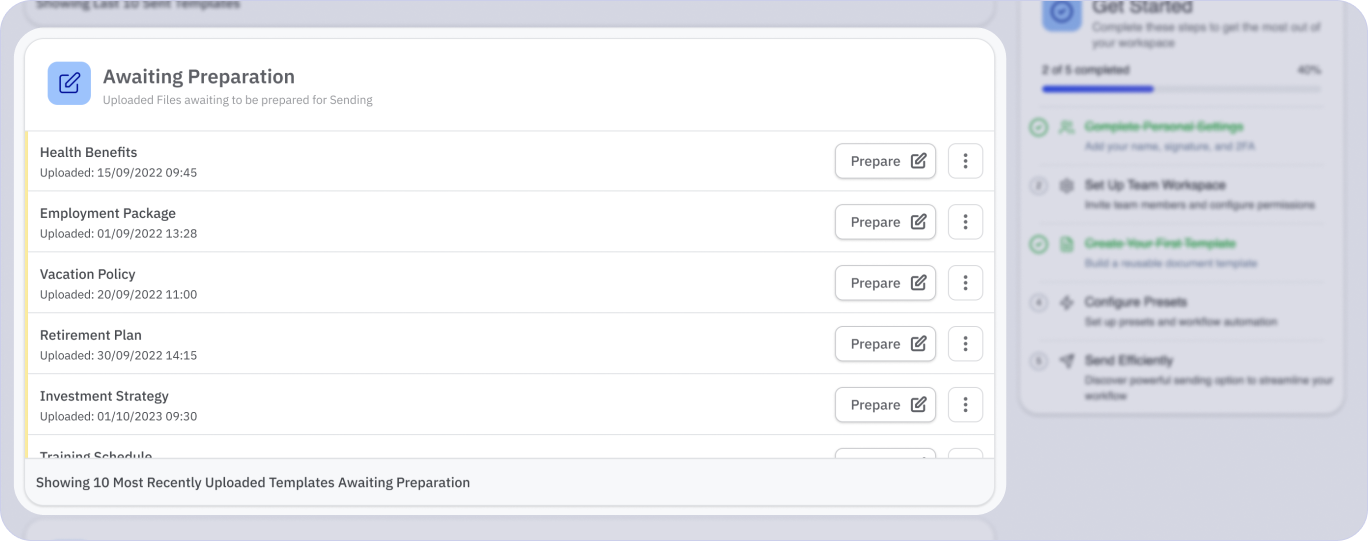This screenshot has width=1368, height=541.
Task: Click the Get Started compass icon
Action: click(x=1062, y=12)
